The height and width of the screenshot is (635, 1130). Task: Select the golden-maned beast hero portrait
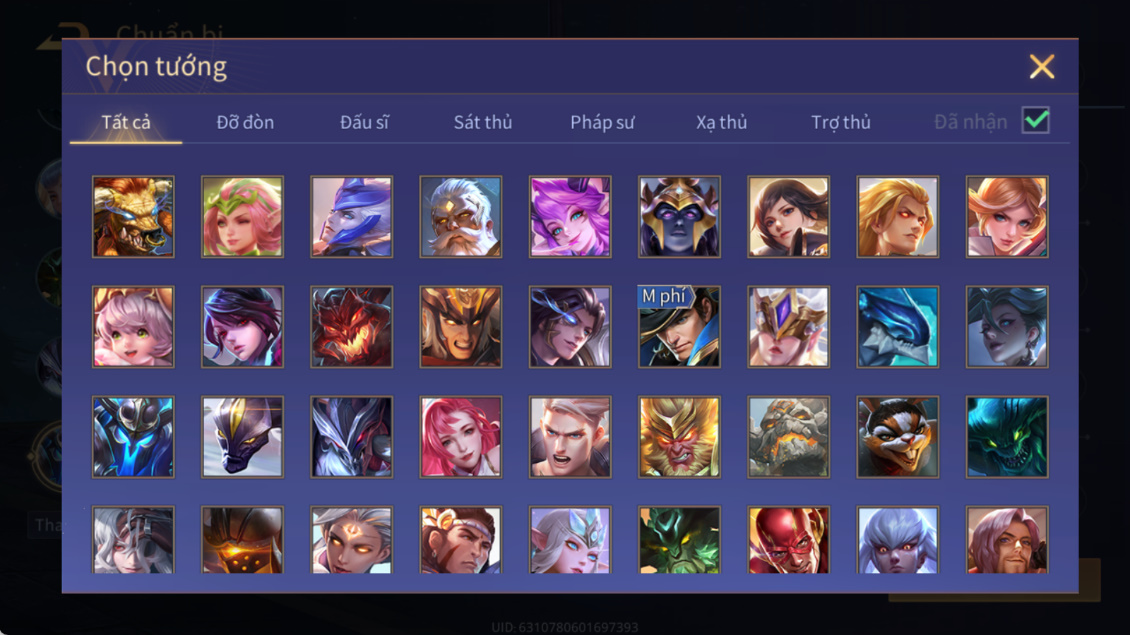(133, 217)
